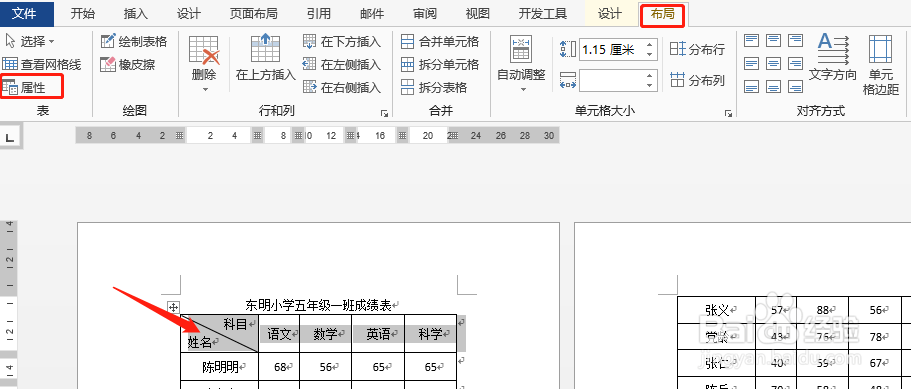Align cell text center right

pyautogui.click(x=795, y=63)
